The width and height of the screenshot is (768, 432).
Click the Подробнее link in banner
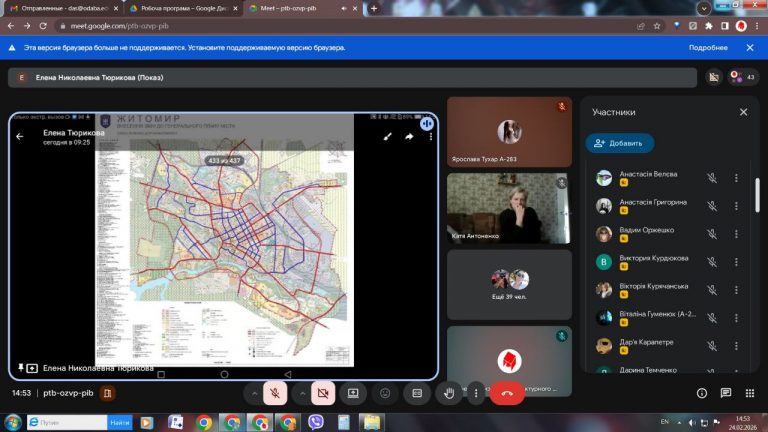coord(708,47)
